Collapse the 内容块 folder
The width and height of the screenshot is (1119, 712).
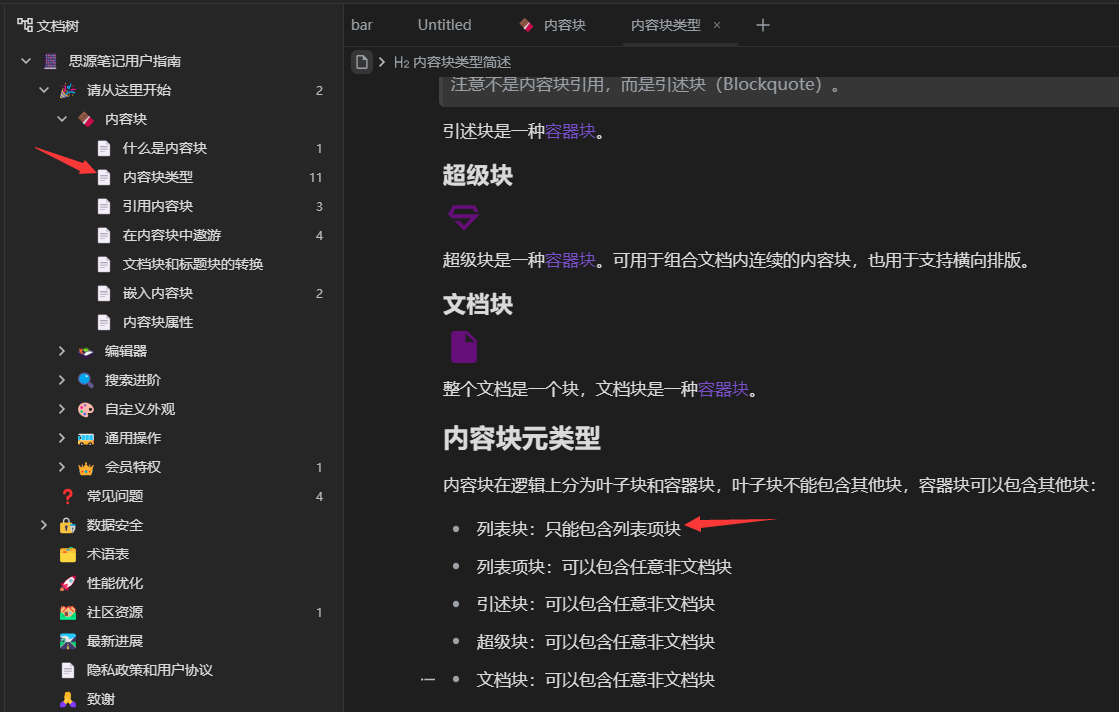(x=62, y=119)
